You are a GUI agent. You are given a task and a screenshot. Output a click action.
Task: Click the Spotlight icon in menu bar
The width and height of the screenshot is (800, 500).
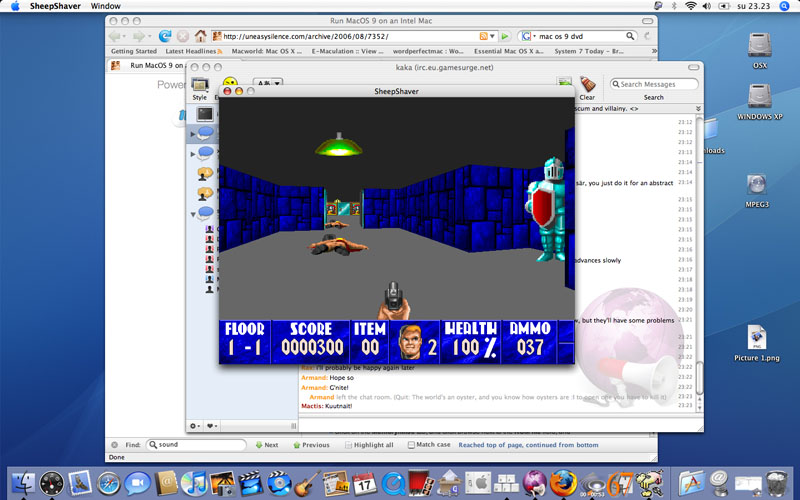[x=785, y=6]
